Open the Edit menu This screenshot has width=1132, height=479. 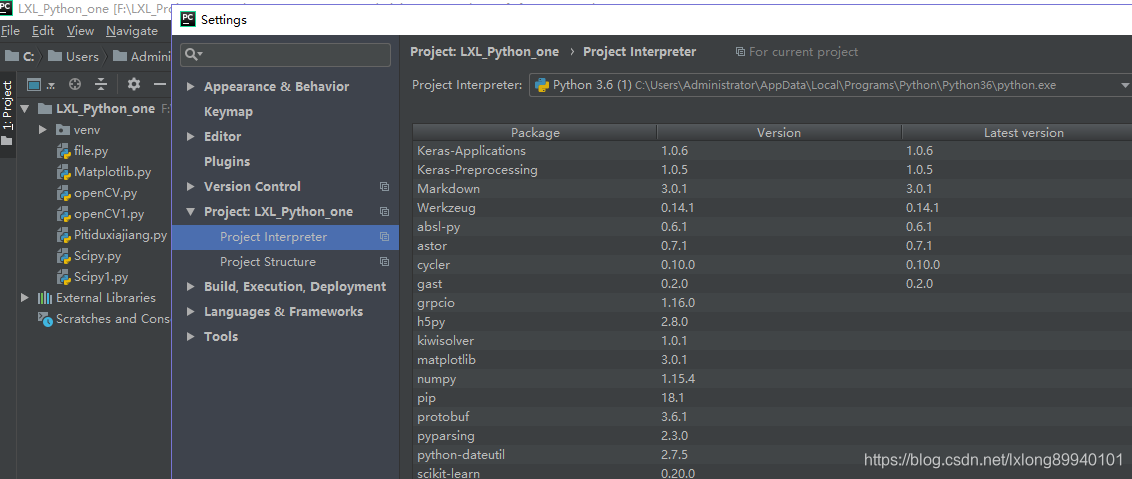(x=43, y=31)
